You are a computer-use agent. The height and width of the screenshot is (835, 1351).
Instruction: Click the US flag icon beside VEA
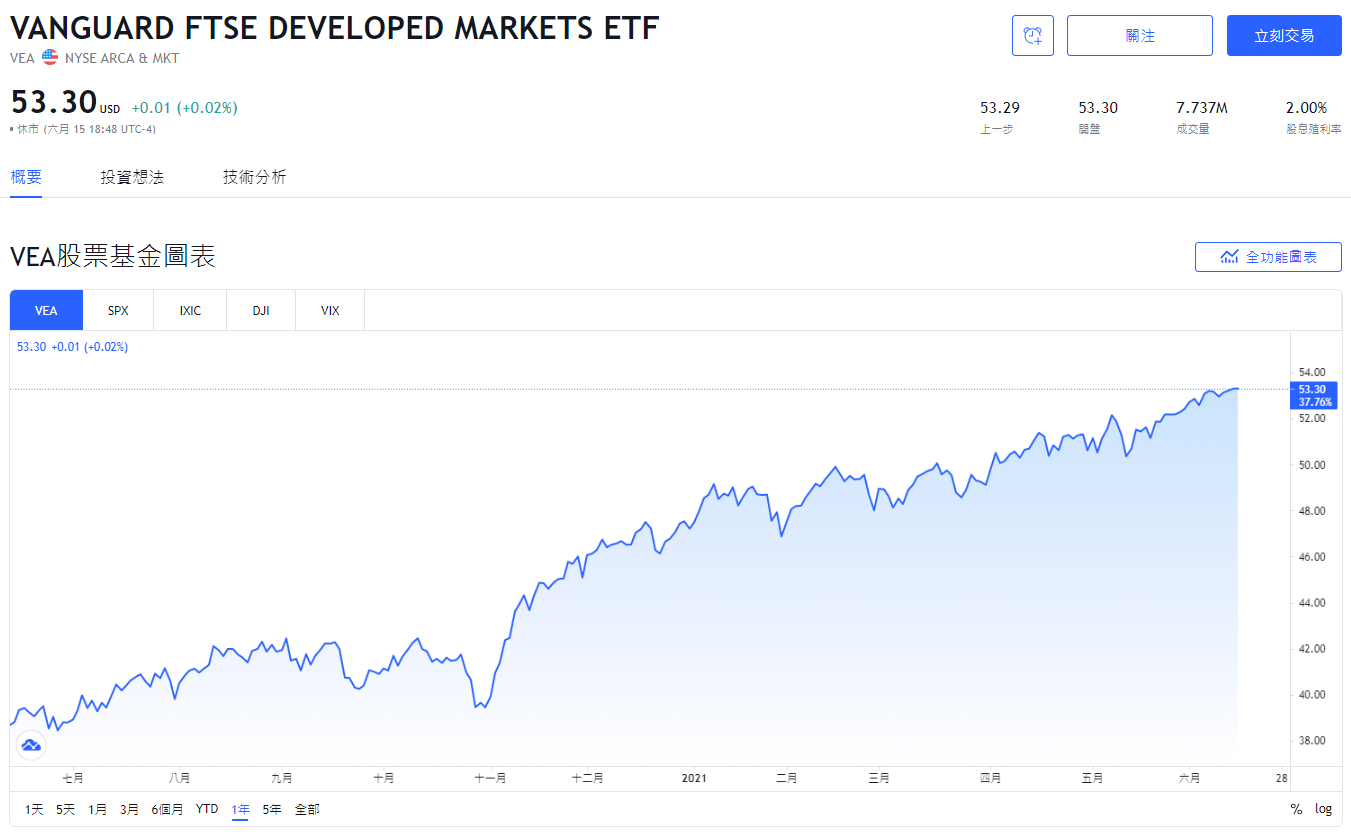point(50,58)
